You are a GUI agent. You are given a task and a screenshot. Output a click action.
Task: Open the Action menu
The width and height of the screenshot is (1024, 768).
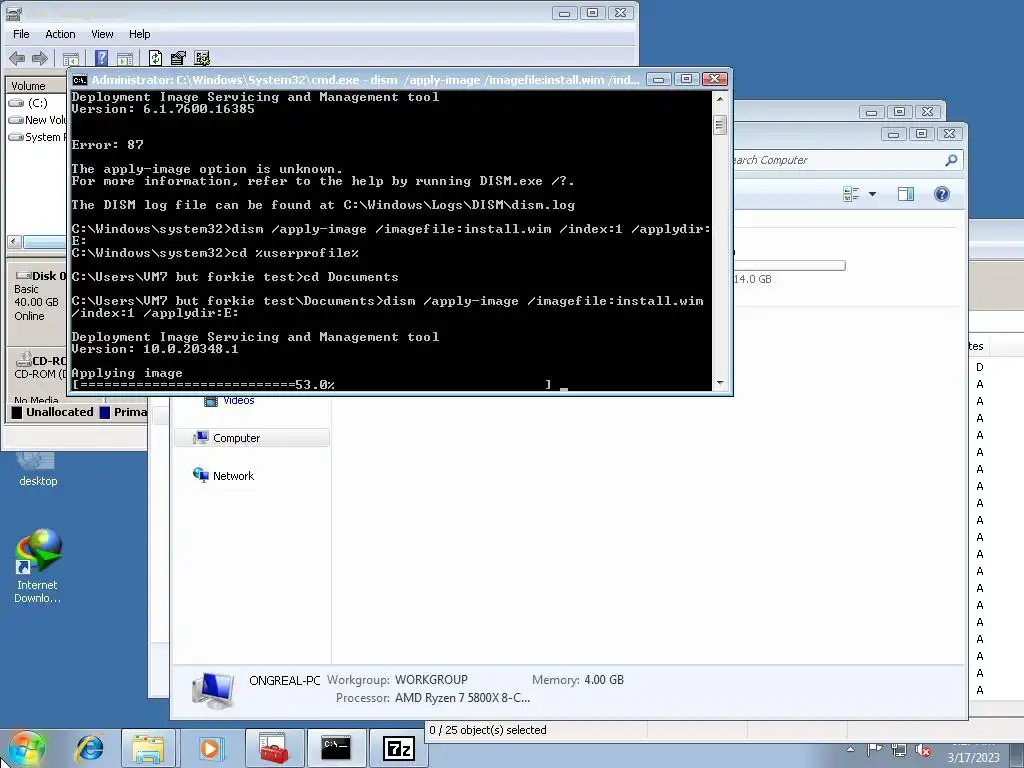(x=60, y=34)
